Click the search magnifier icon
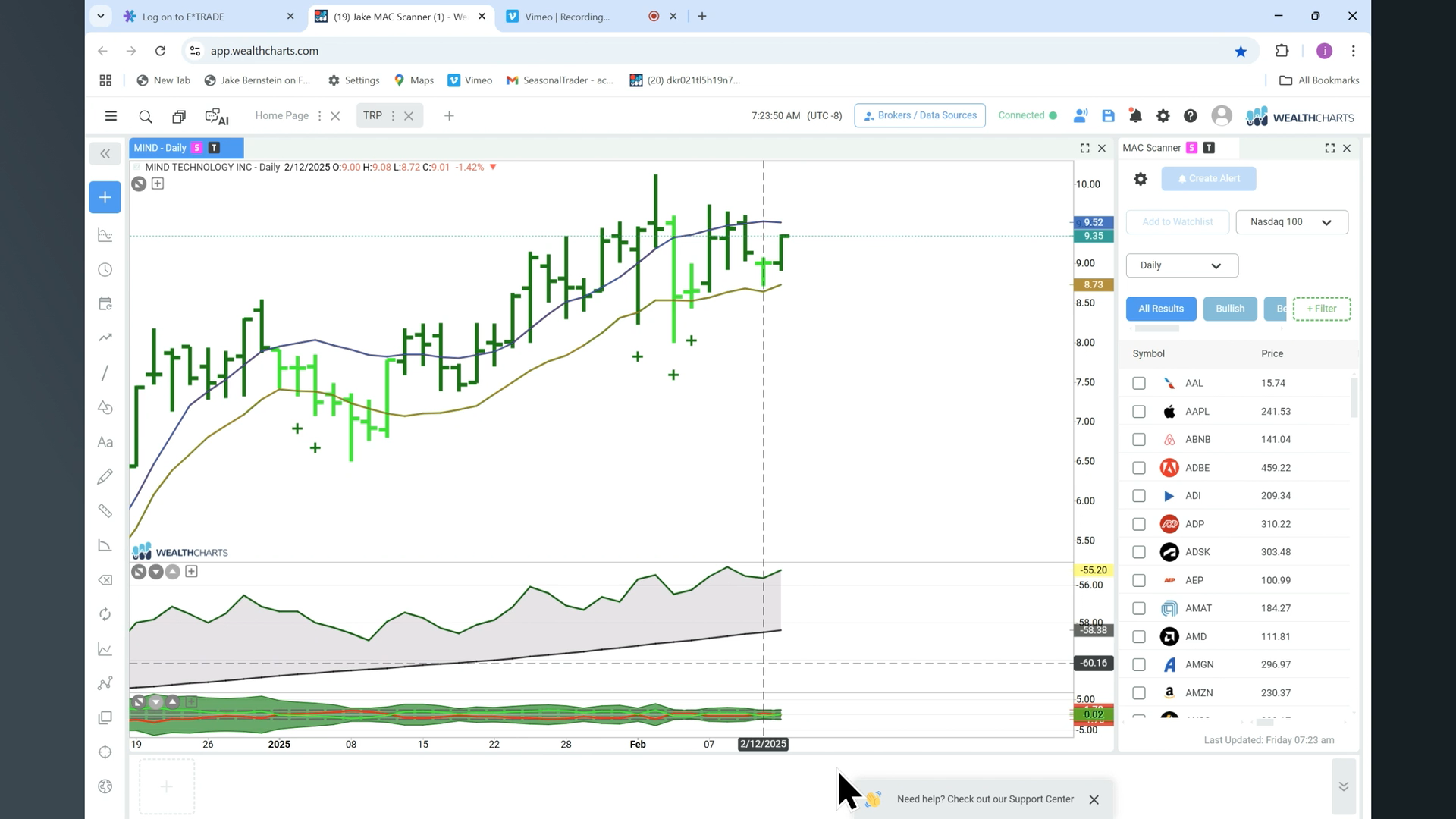This screenshot has width=1456, height=819. pyautogui.click(x=146, y=116)
